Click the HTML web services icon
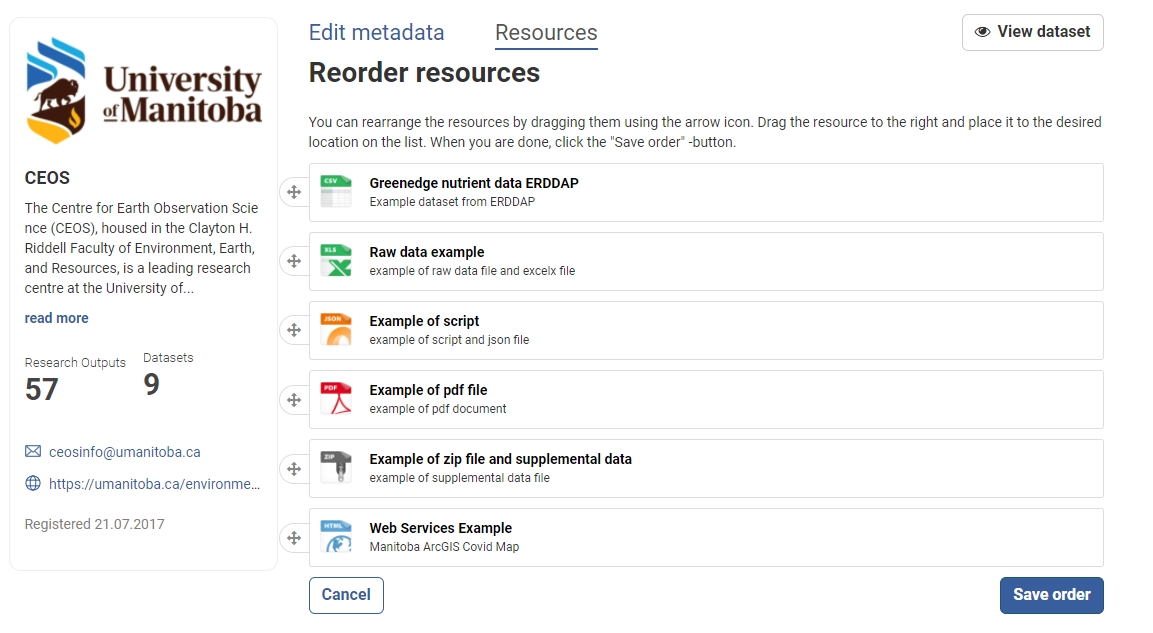The width and height of the screenshot is (1153, 633). 336,537
